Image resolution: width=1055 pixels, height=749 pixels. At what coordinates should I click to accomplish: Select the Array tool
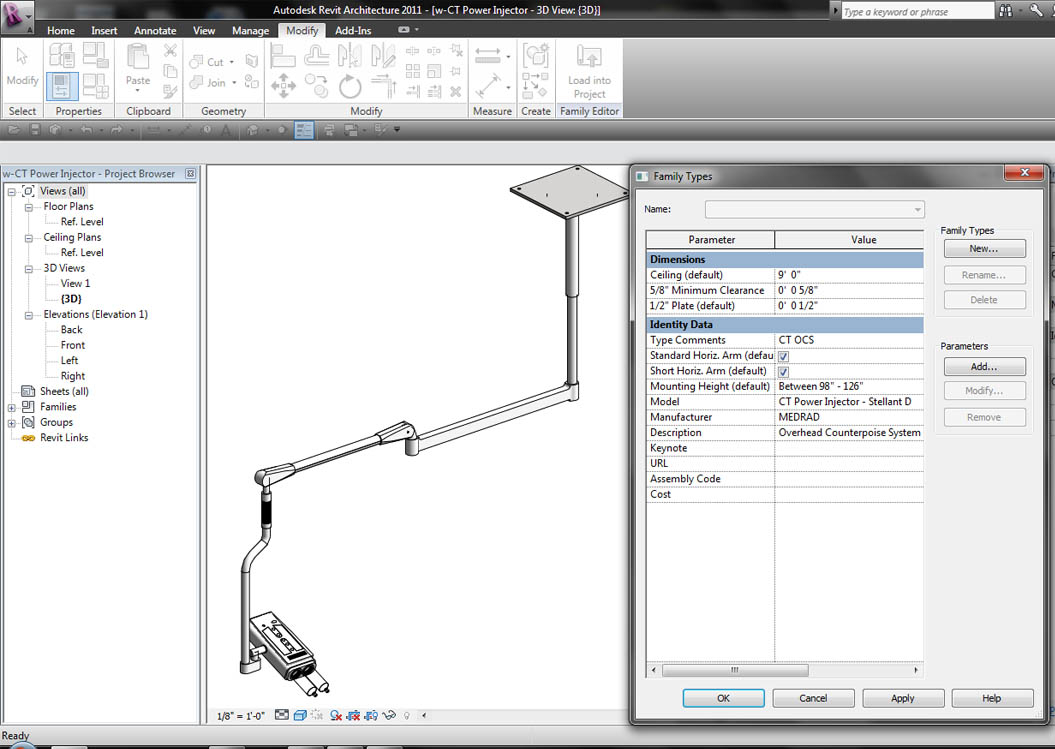pyautogui.click(x=415, y=71)
